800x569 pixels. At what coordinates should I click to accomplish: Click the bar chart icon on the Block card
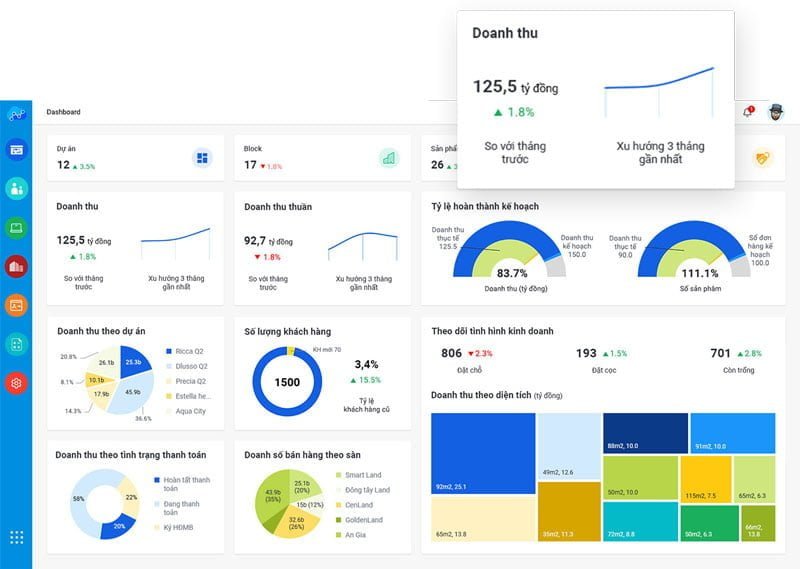click(388, 158)
